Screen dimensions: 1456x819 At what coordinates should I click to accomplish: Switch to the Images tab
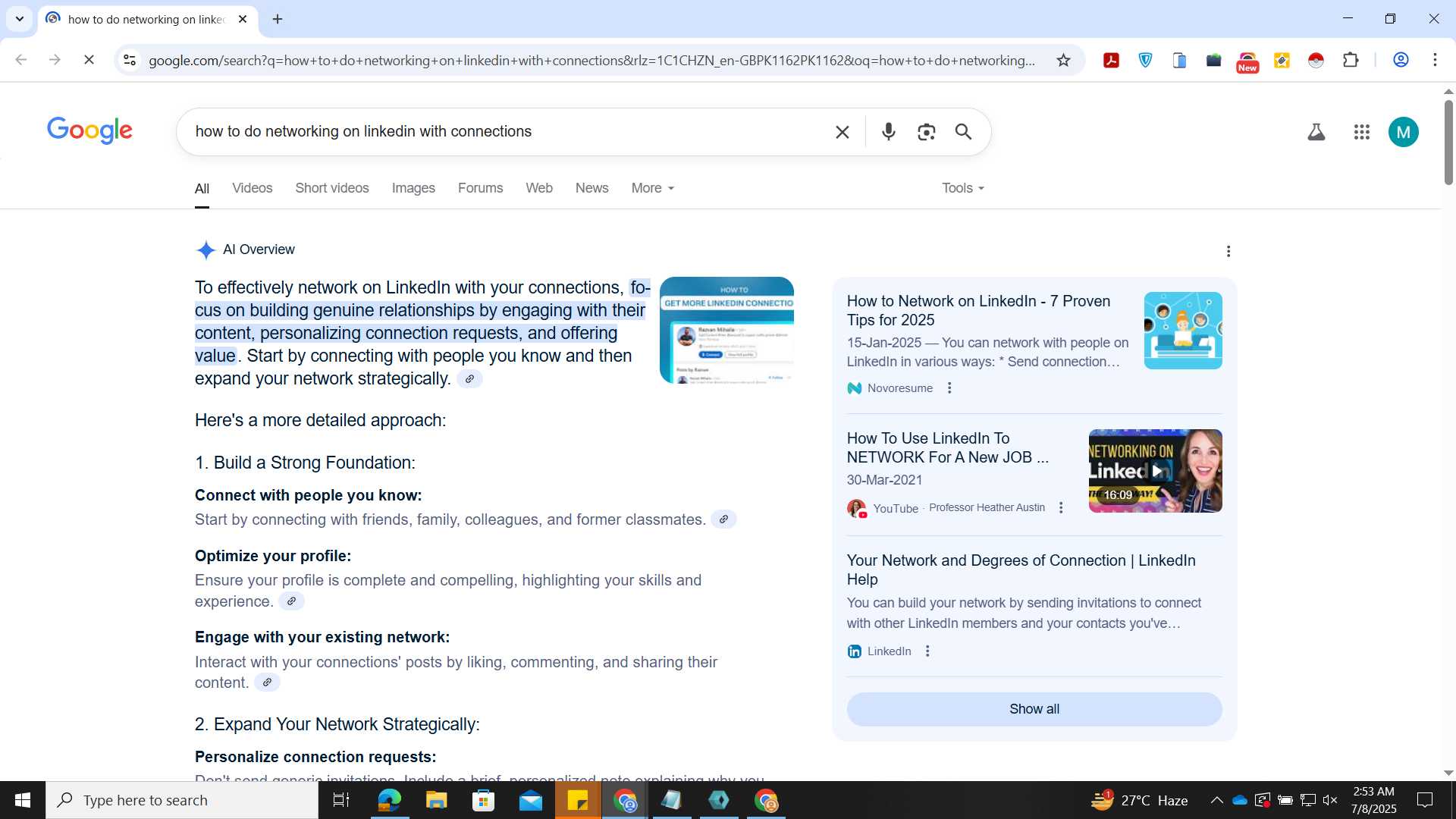click(x=413, y=188)
